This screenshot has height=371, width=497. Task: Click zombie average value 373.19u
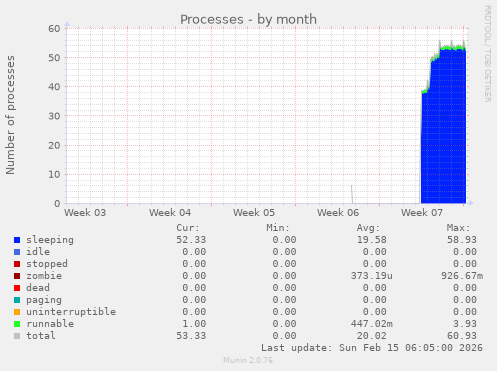click(371, 276)
